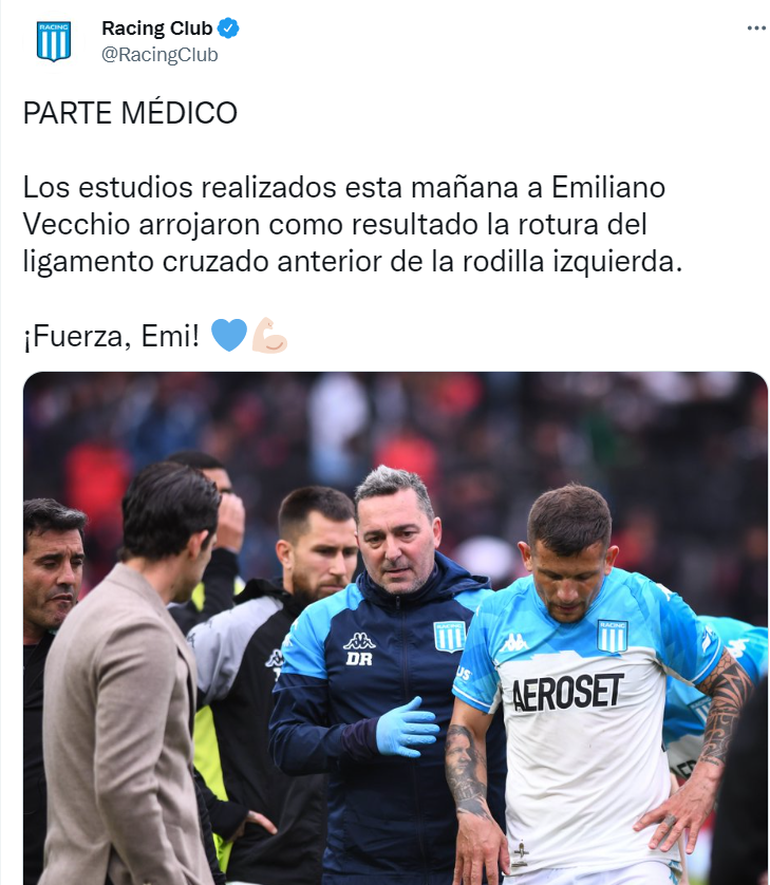The width and height of the screenshot is (770, 885).
Task: Click the Racing crest on navy jacket
Action: (x=449, y=636)
